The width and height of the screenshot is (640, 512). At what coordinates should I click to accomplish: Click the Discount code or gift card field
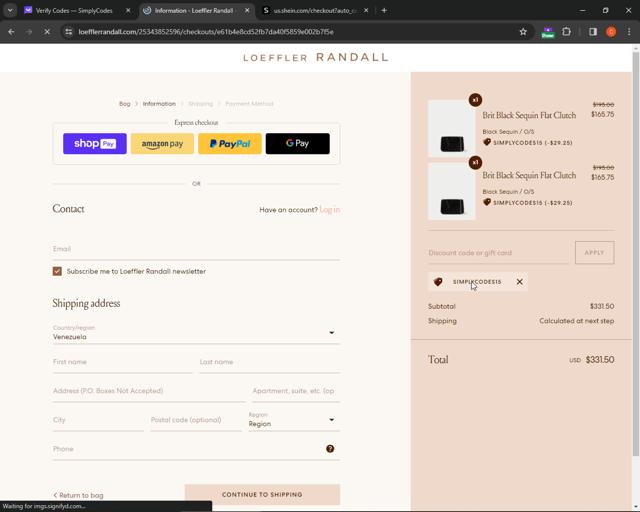coord(498,253)
